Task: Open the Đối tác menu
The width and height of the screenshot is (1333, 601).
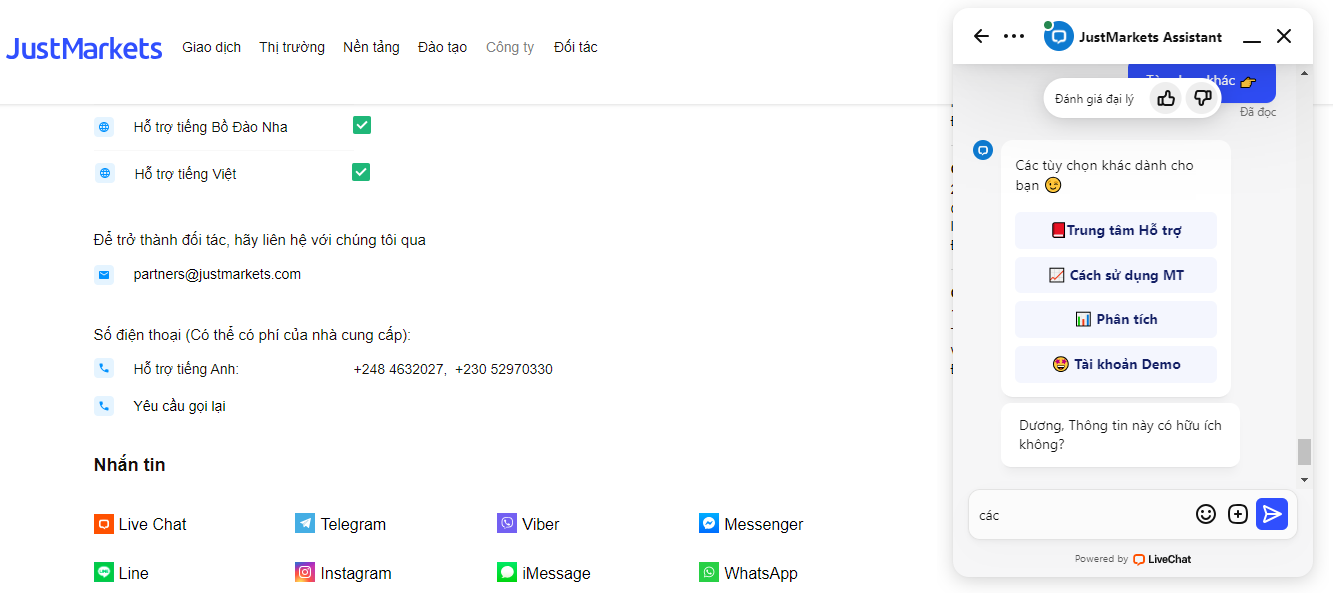Action: (x=576, y=47)
